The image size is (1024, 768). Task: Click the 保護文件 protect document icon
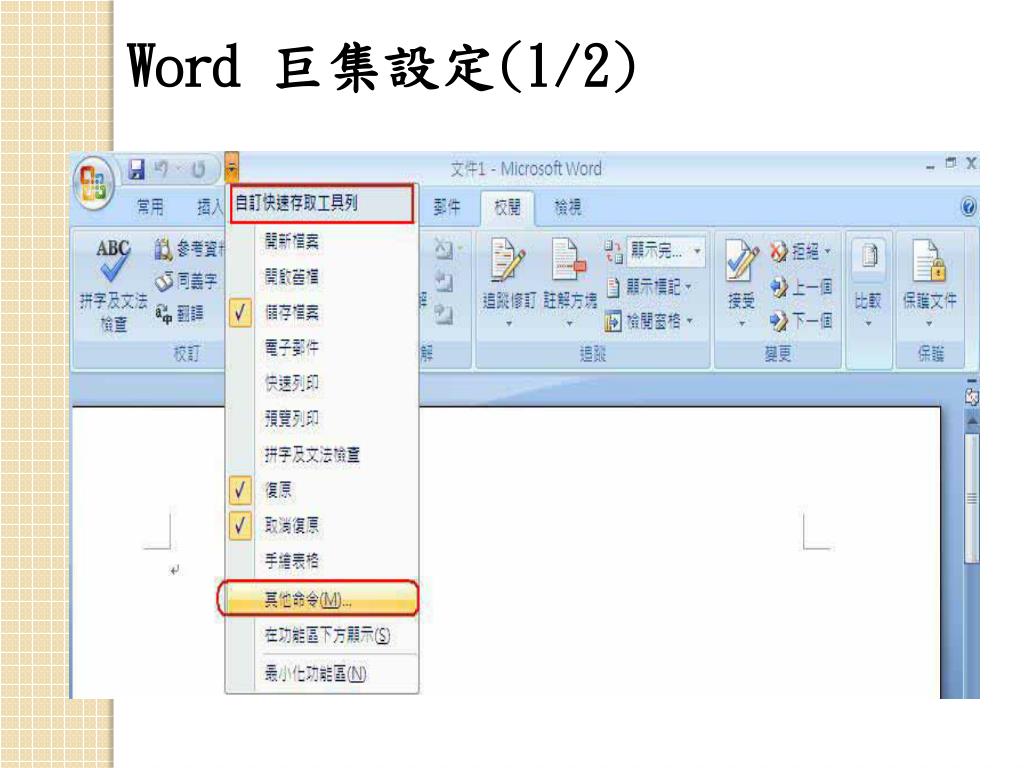(929, 260)
